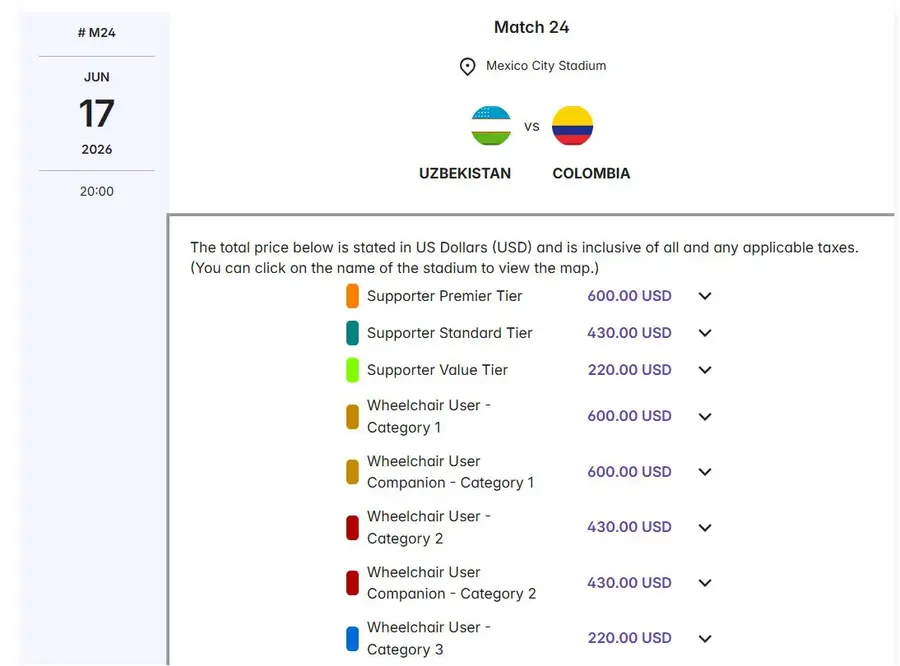Click the Colombia flag icon

[x=572, y=126]
